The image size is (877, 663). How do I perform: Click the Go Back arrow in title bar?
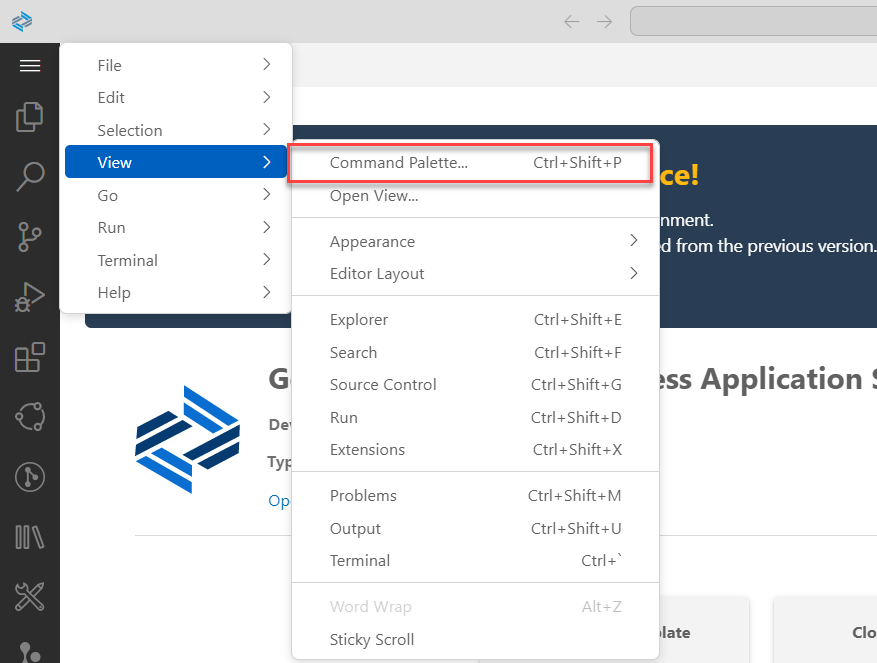572,21
